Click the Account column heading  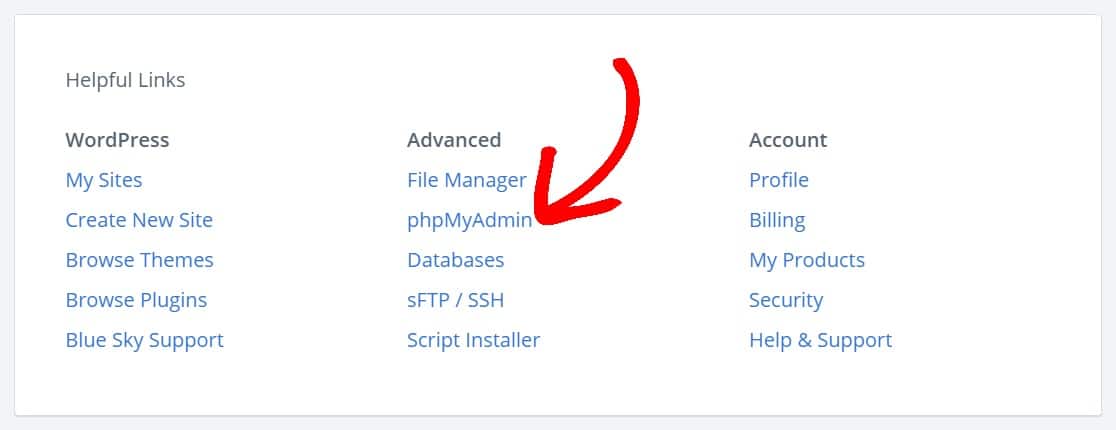(788, 140)
